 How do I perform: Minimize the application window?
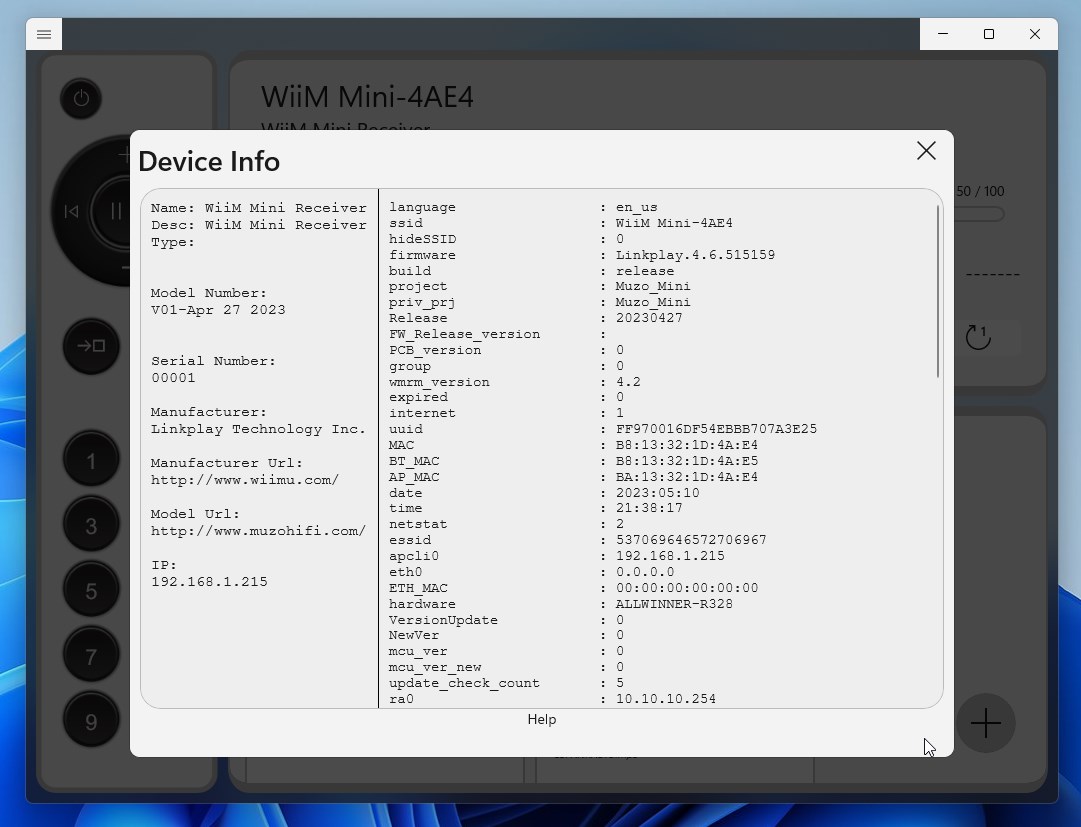(943, 34)
